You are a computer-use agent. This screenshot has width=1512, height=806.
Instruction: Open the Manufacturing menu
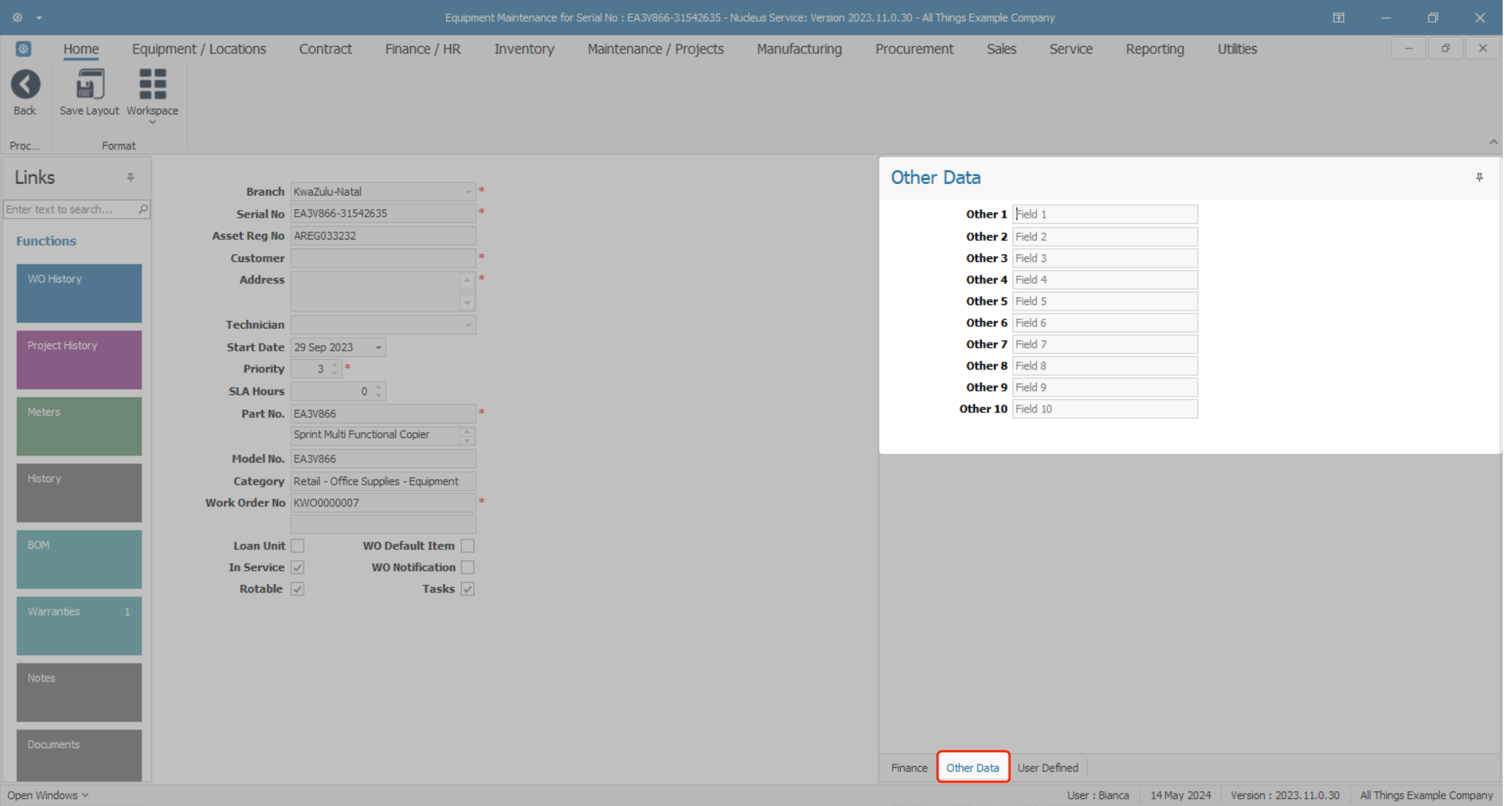click(799, 49)
